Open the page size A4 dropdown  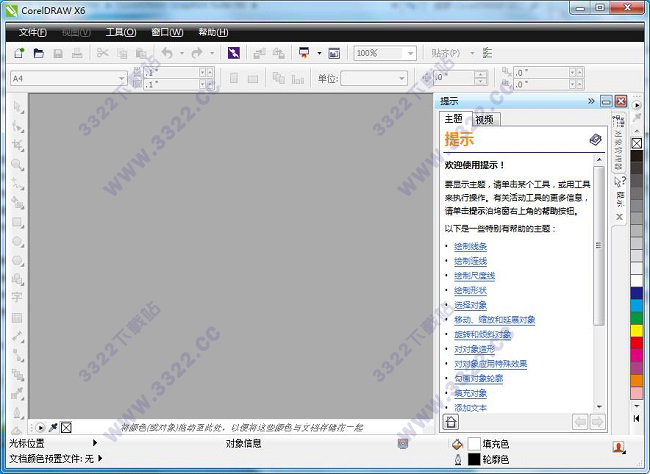pos(121,78)
